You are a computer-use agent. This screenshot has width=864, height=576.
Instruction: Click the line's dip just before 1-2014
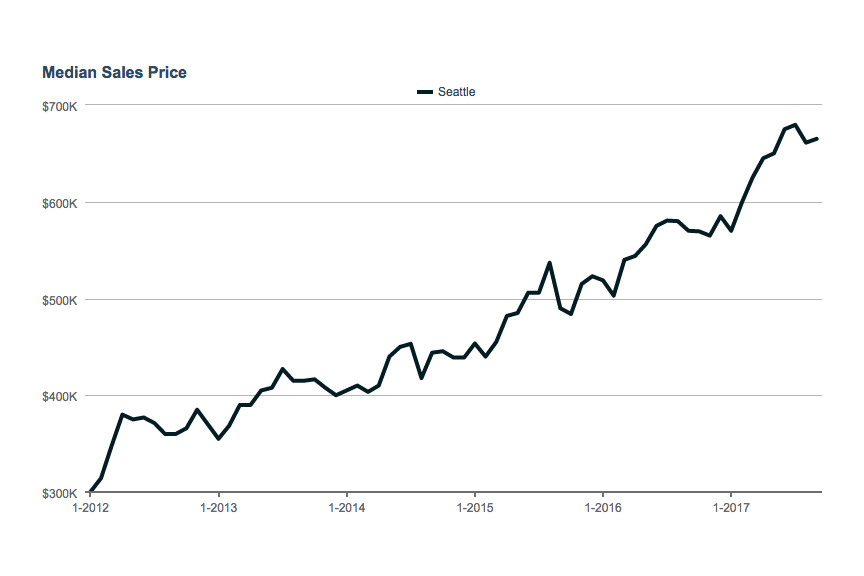pyautogui.click(x=336, y=395)
